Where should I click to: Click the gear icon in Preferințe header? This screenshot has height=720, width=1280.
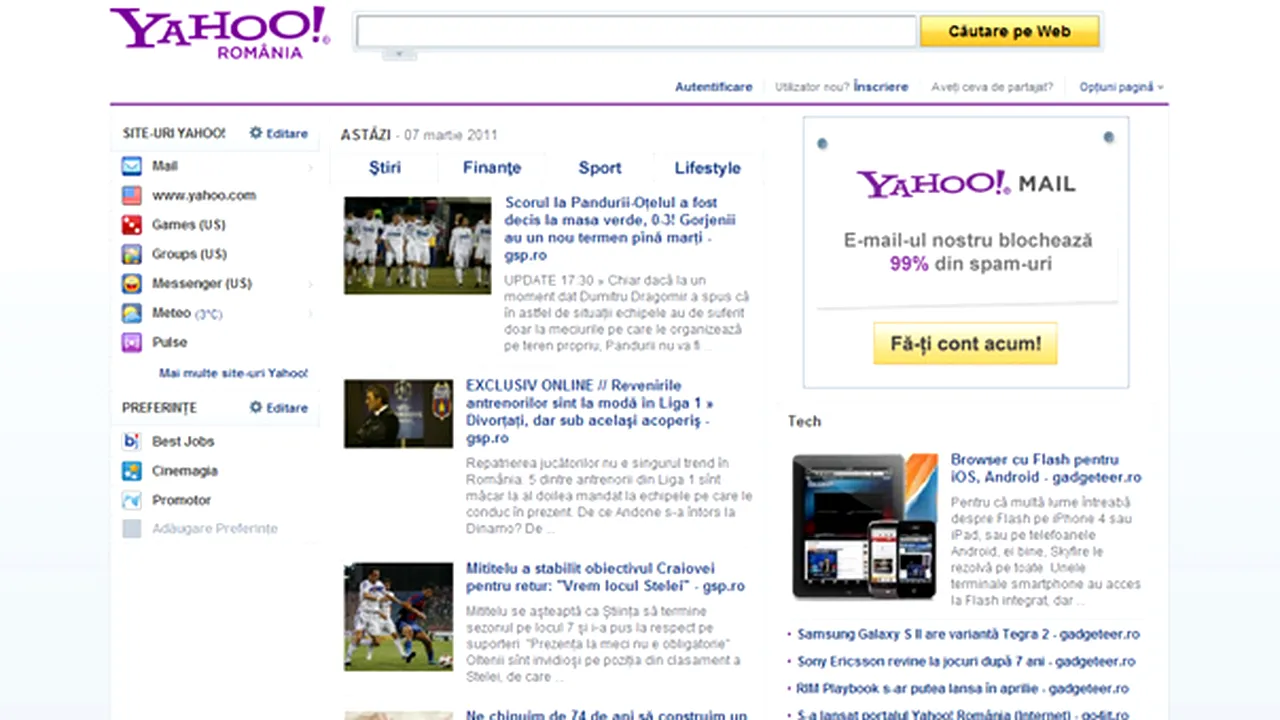click(x=256, y=408)
